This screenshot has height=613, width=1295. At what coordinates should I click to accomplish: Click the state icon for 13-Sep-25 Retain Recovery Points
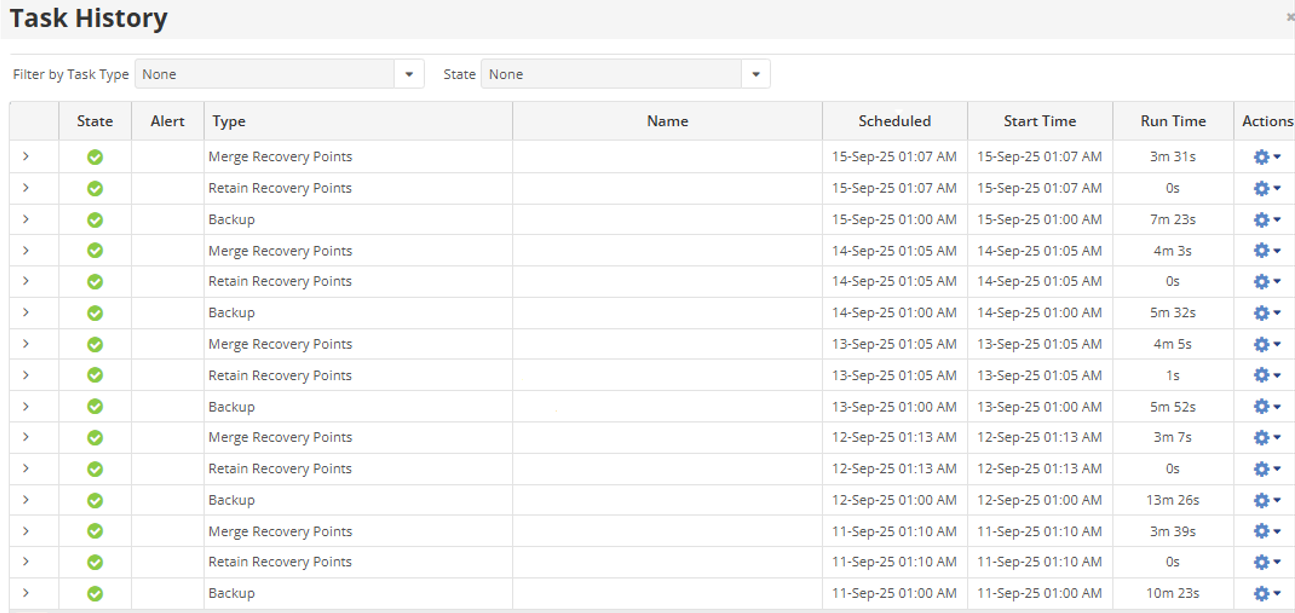point(95,375)
